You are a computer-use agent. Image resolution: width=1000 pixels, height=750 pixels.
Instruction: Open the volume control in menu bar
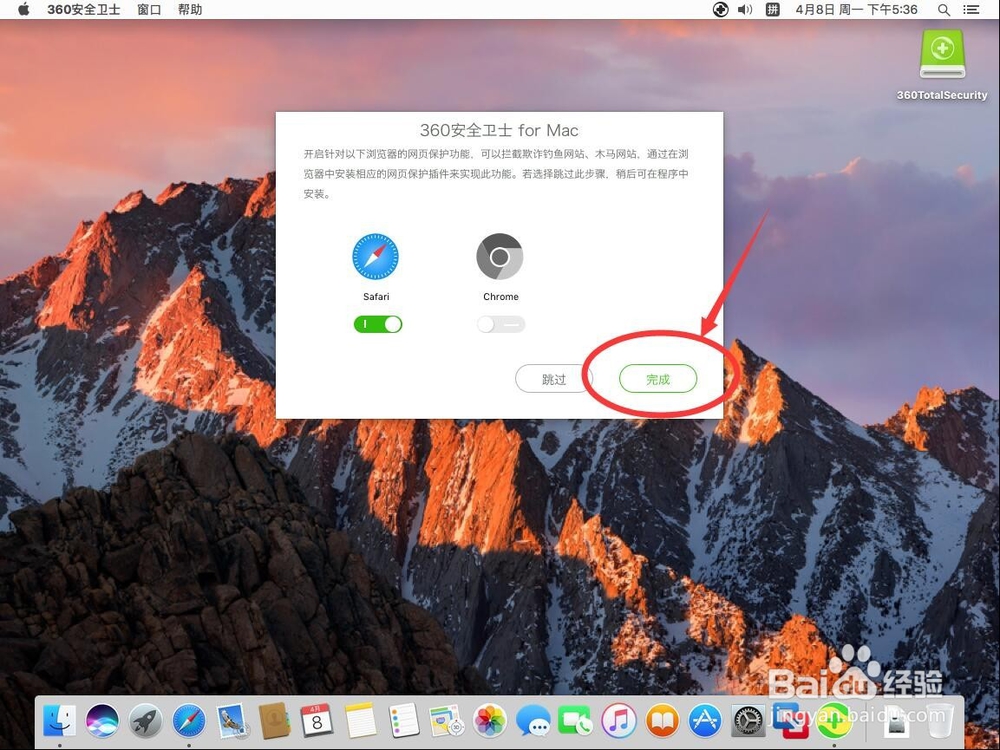(x=745, y=10)
